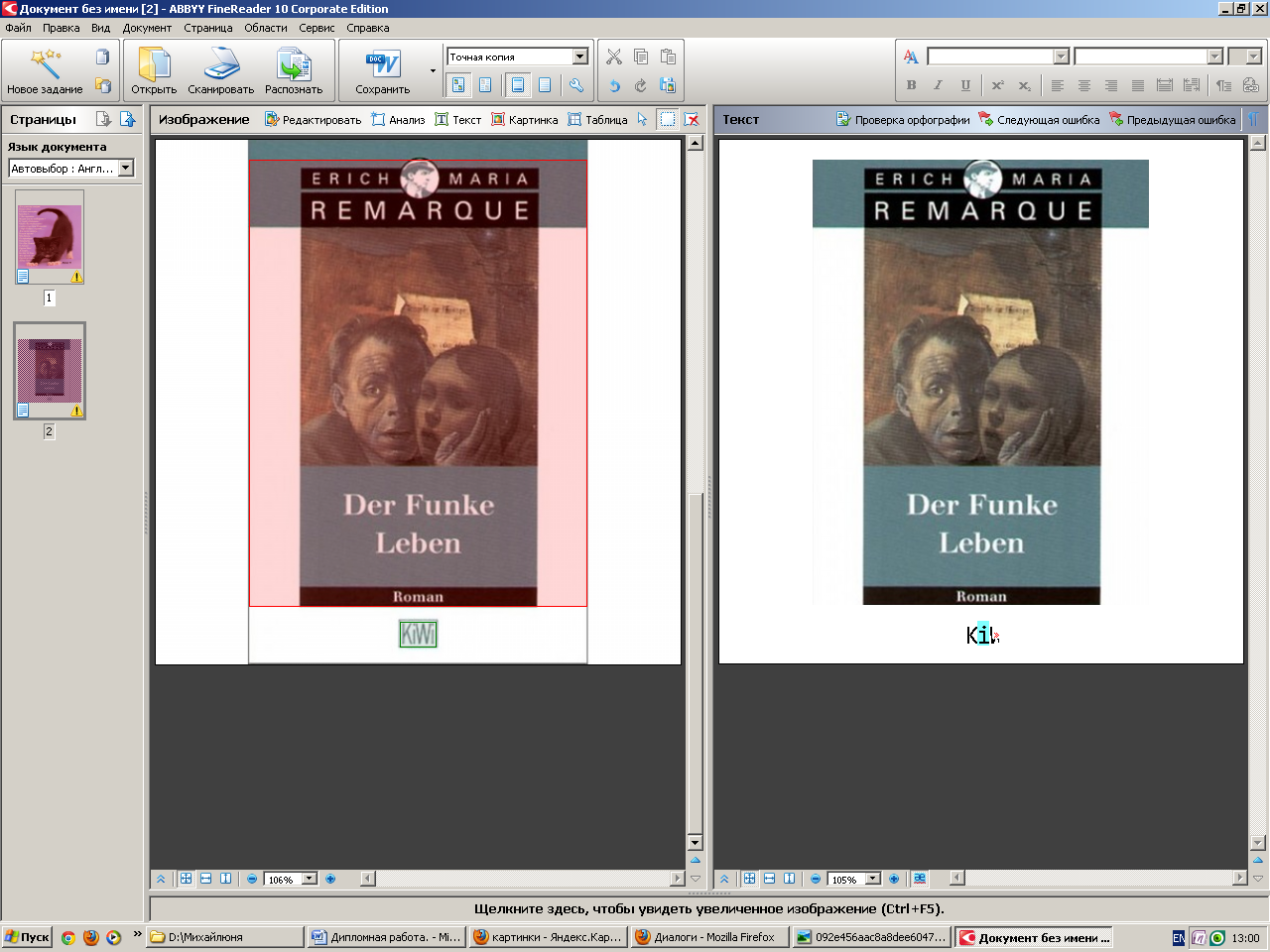Click zoom in plus in Text panel
Viewport: 1270px width, 952px height.
(894, 879)
